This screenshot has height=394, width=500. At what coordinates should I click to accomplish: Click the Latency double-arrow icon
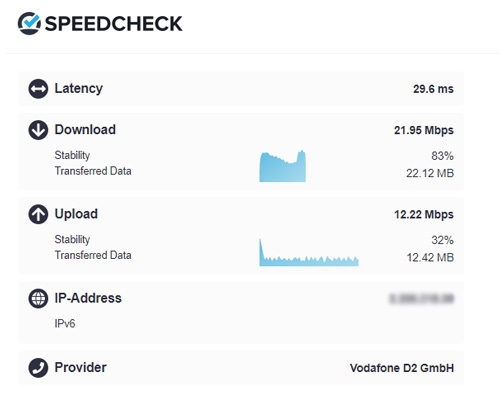pos(38,89)
